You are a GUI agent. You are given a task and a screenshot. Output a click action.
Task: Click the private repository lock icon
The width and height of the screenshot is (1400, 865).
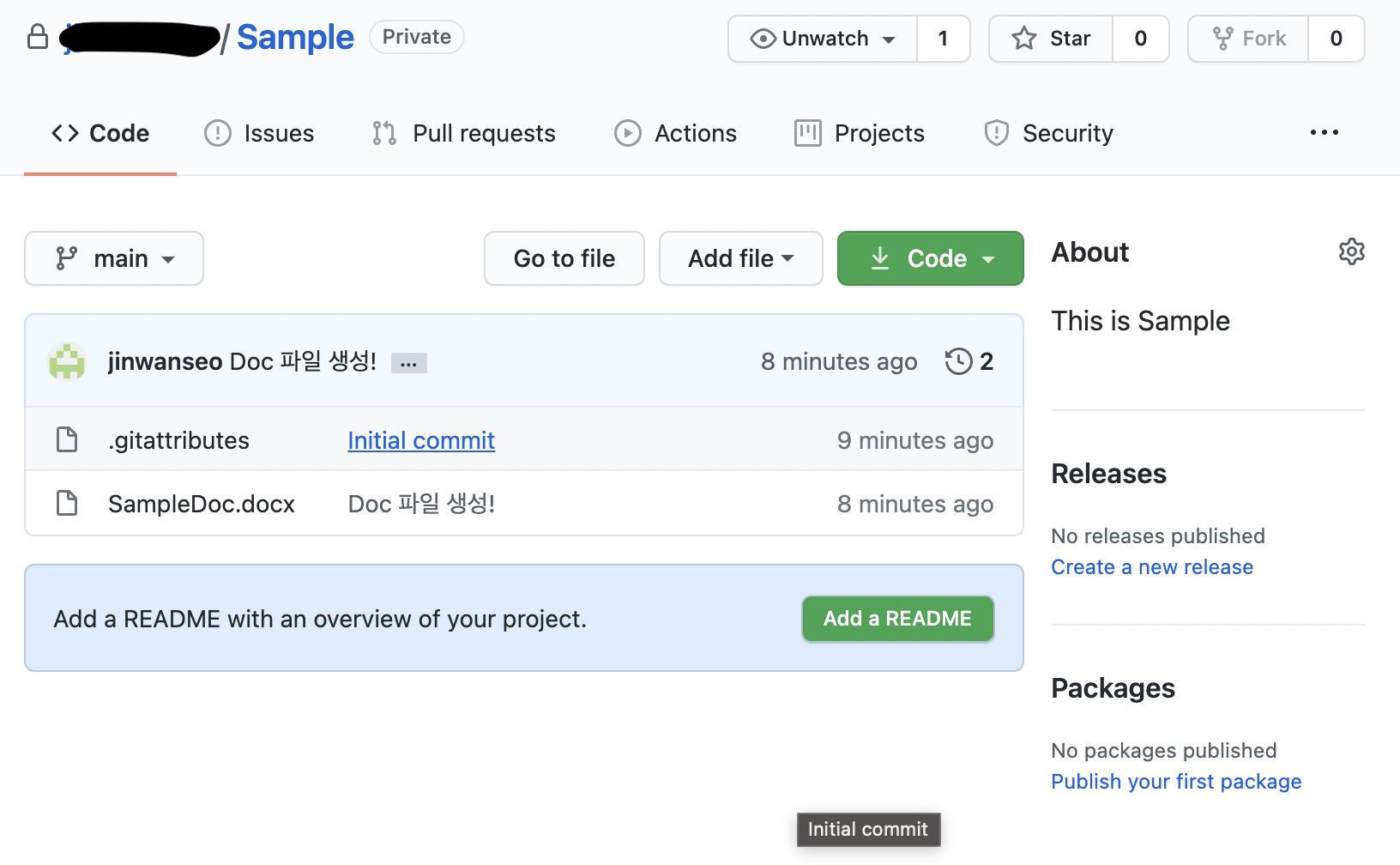[38, 37]
